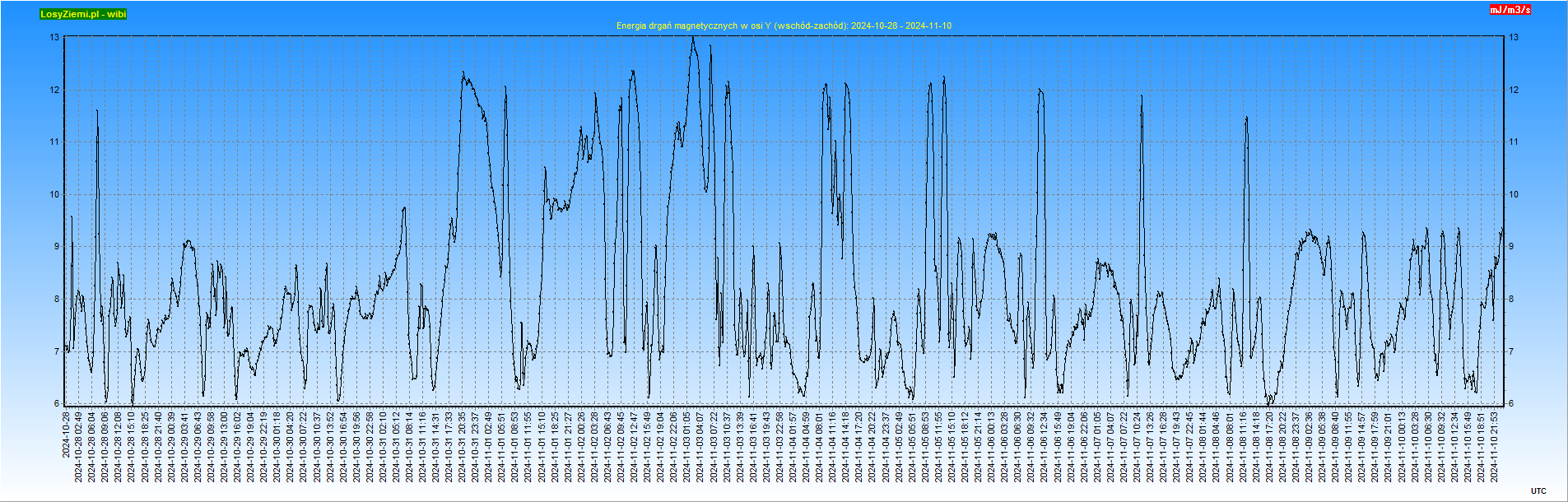Select the 2024-11-08 01:44 time label
This screenshot has width=1568, height=502.
tap(1203, 447)
